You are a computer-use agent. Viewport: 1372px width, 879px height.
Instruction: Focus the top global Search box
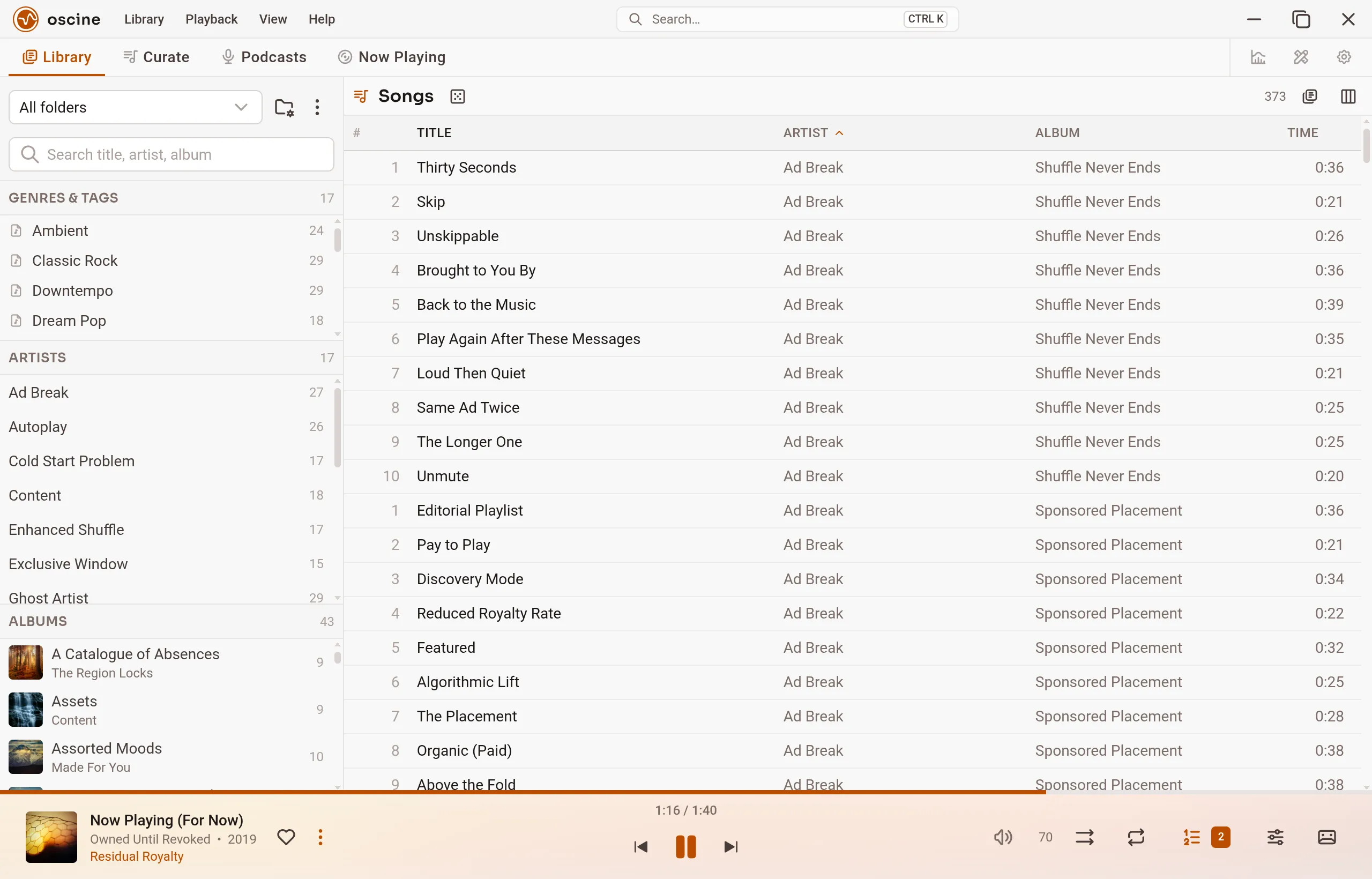[787, 19]
